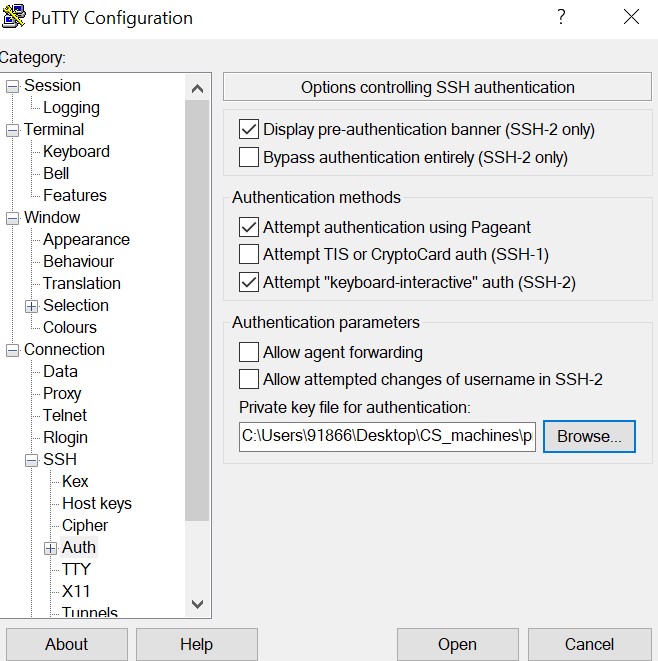Image resolution: width=658 pixels, height=661 pixels.
Task: Select Terminal category
Action: [54, 129]
